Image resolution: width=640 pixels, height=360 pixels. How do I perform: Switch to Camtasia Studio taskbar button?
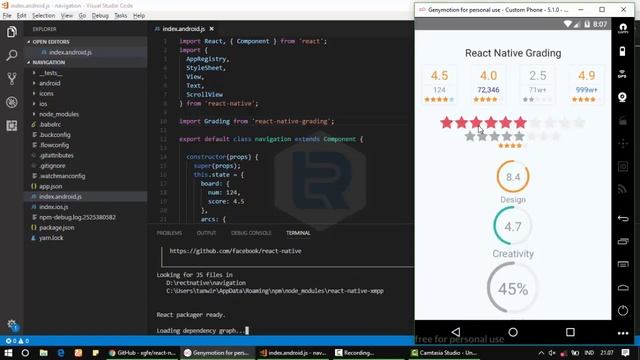[x=443, y=353]
